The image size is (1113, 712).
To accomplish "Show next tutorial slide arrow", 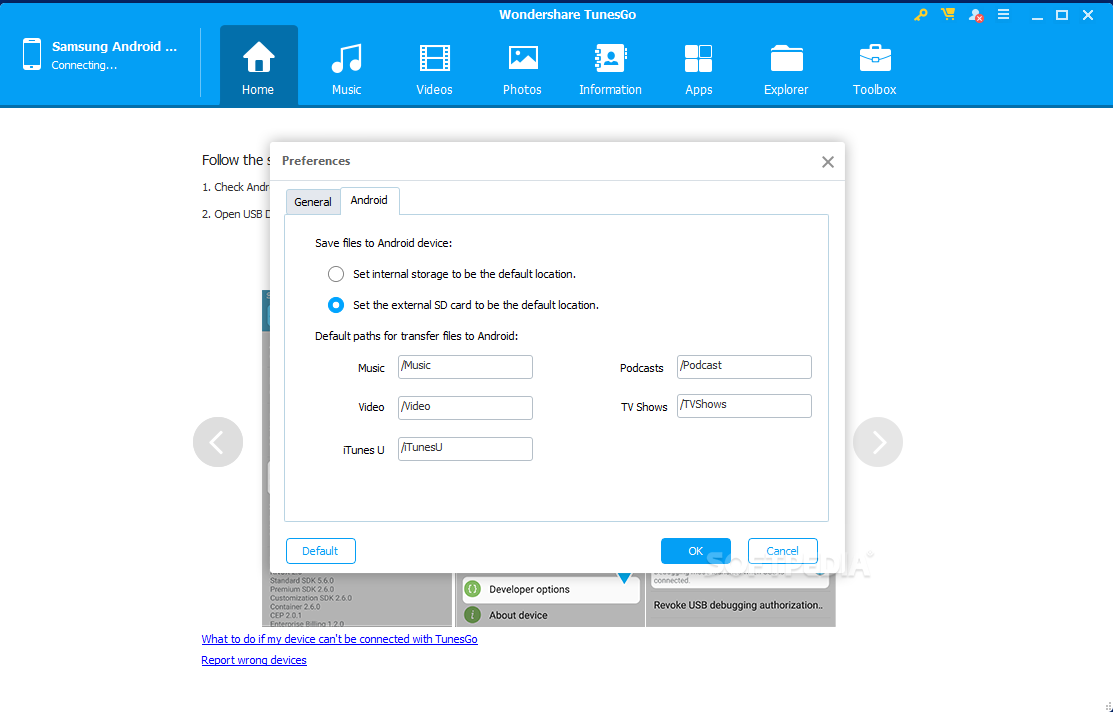I will 878,442.
